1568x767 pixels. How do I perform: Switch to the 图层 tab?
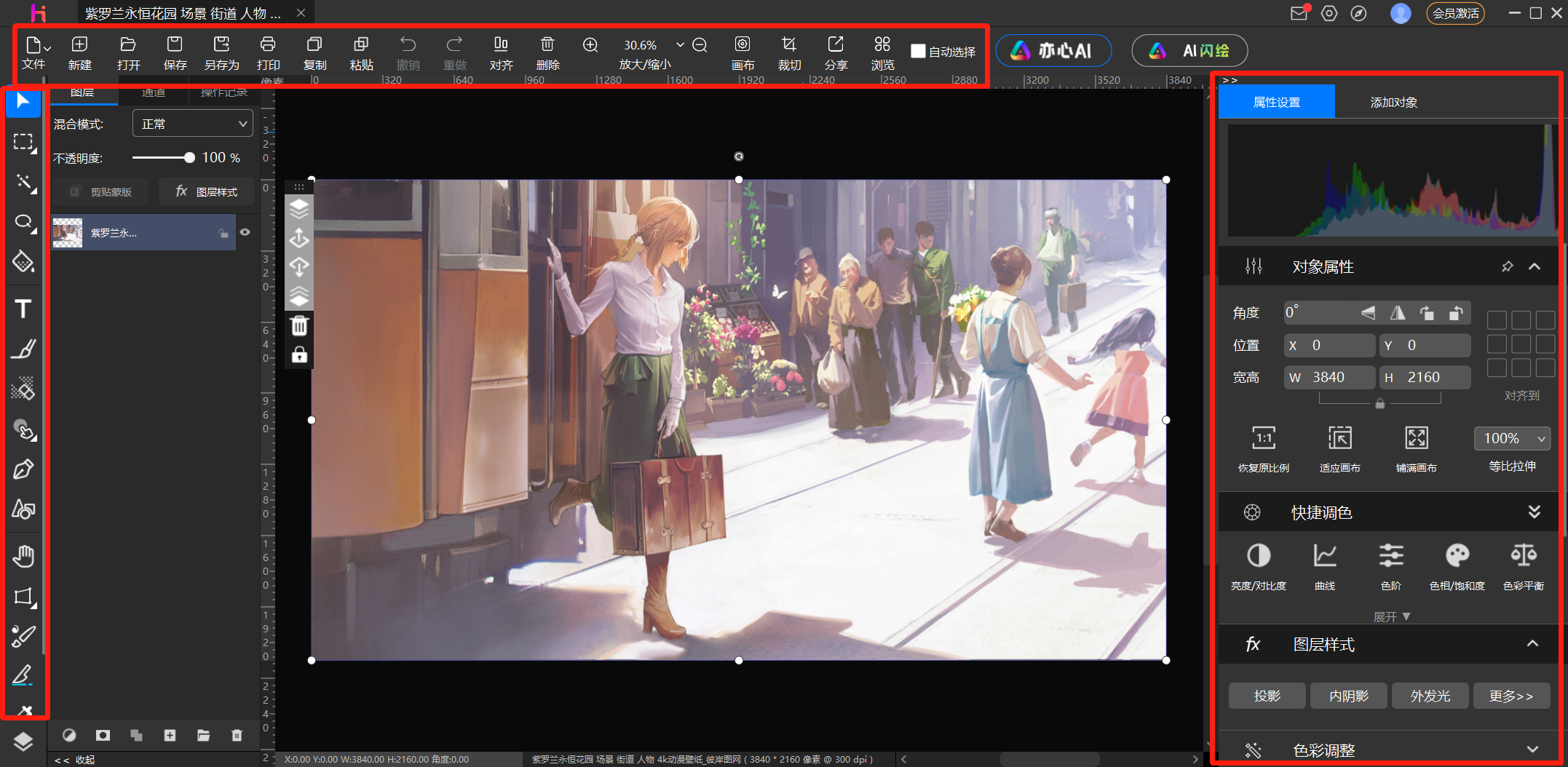[x=82, y=93]
